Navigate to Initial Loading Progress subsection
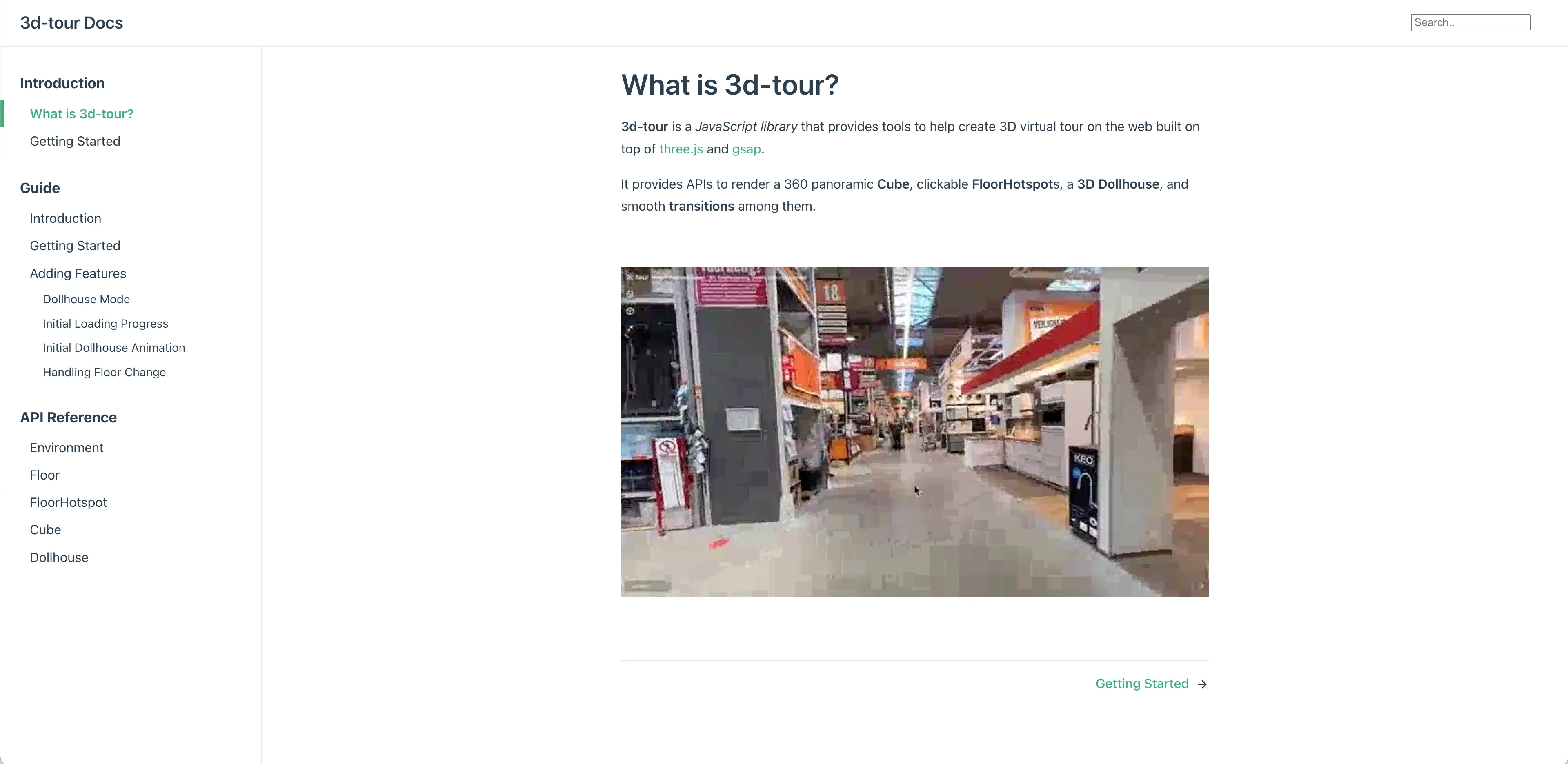Viewport: 1568px width, 764px height. click(x=105, y=324)
